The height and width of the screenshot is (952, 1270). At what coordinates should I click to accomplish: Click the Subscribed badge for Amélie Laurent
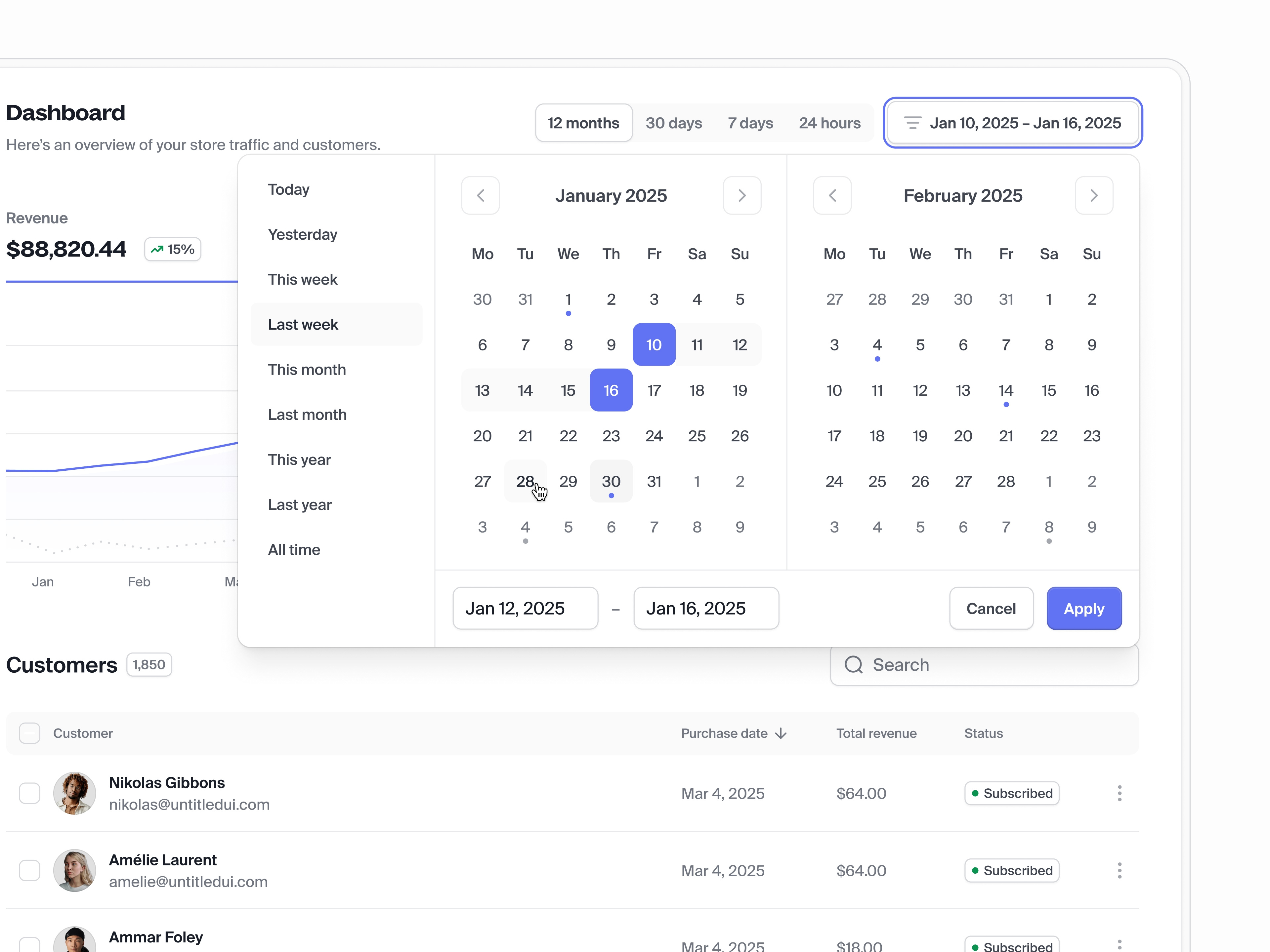tap(1012, 870)
